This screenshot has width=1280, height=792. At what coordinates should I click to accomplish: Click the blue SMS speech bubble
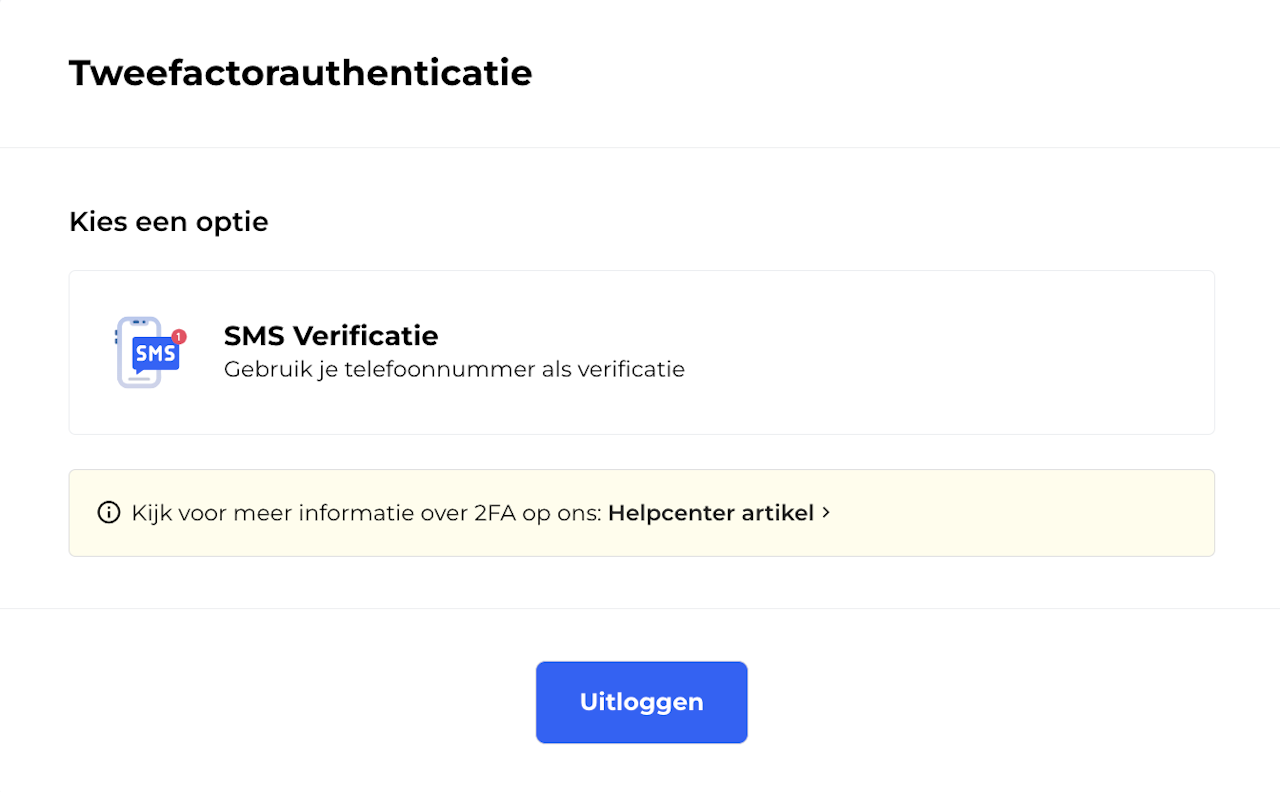coord(156,354)
